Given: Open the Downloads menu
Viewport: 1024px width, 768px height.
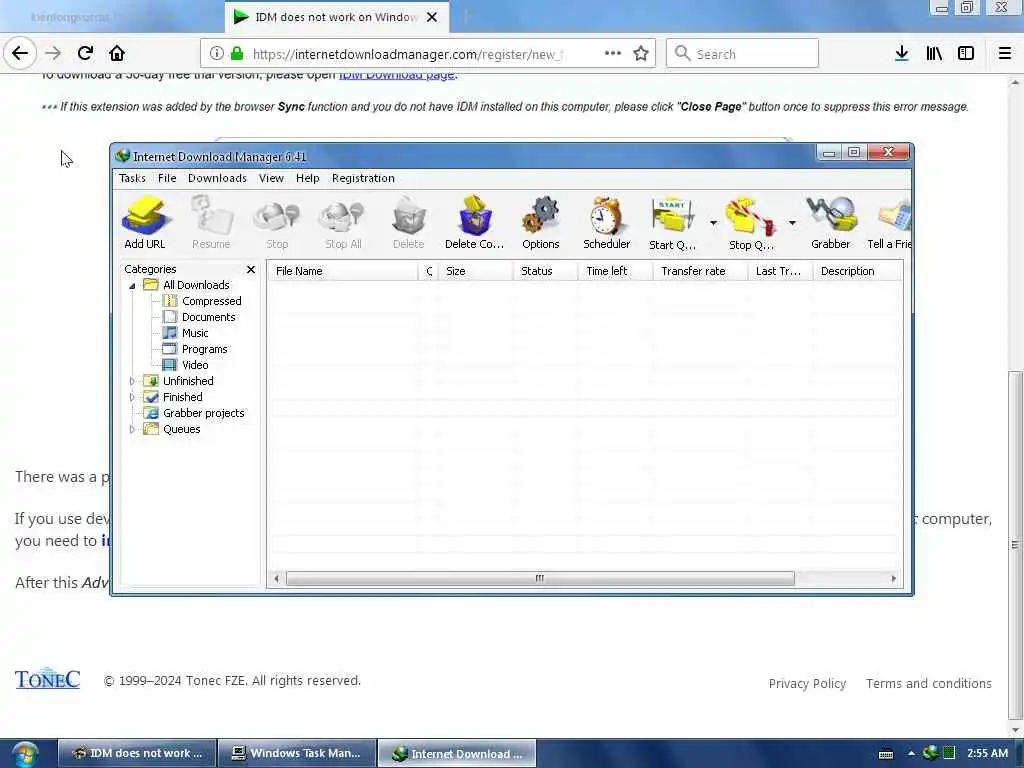Looking at the screenshot, I should click(x=217, y=178).
